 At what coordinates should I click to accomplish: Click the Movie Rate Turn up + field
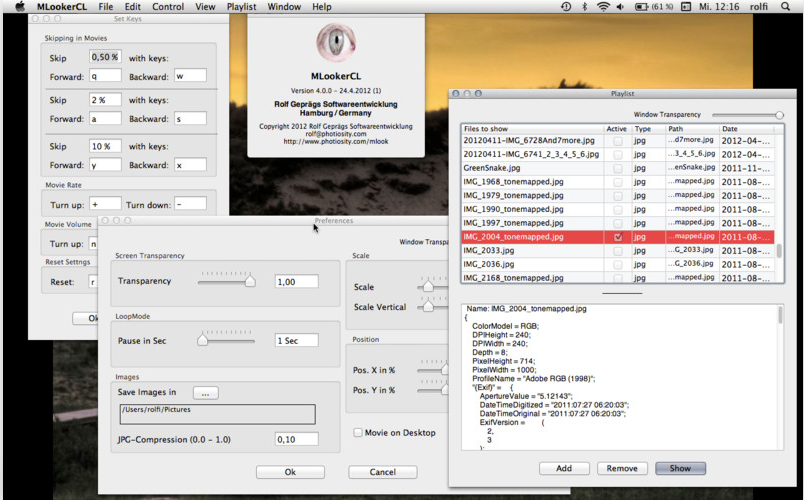click(105, 204)
